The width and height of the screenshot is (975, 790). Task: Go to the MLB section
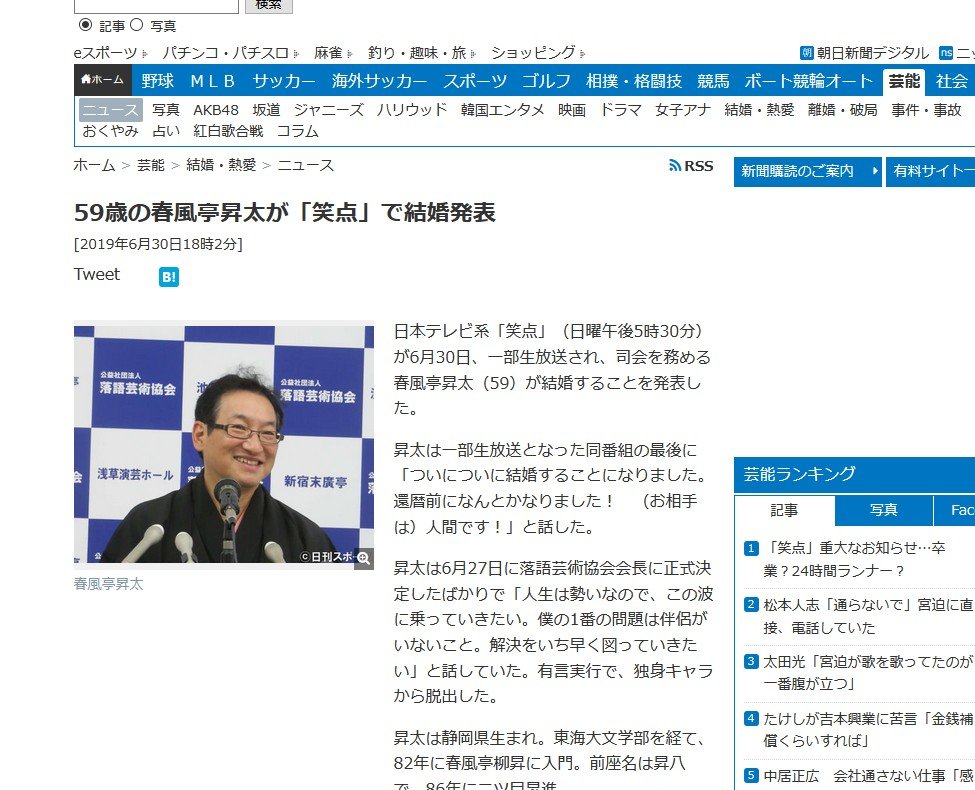coord(213,81)
